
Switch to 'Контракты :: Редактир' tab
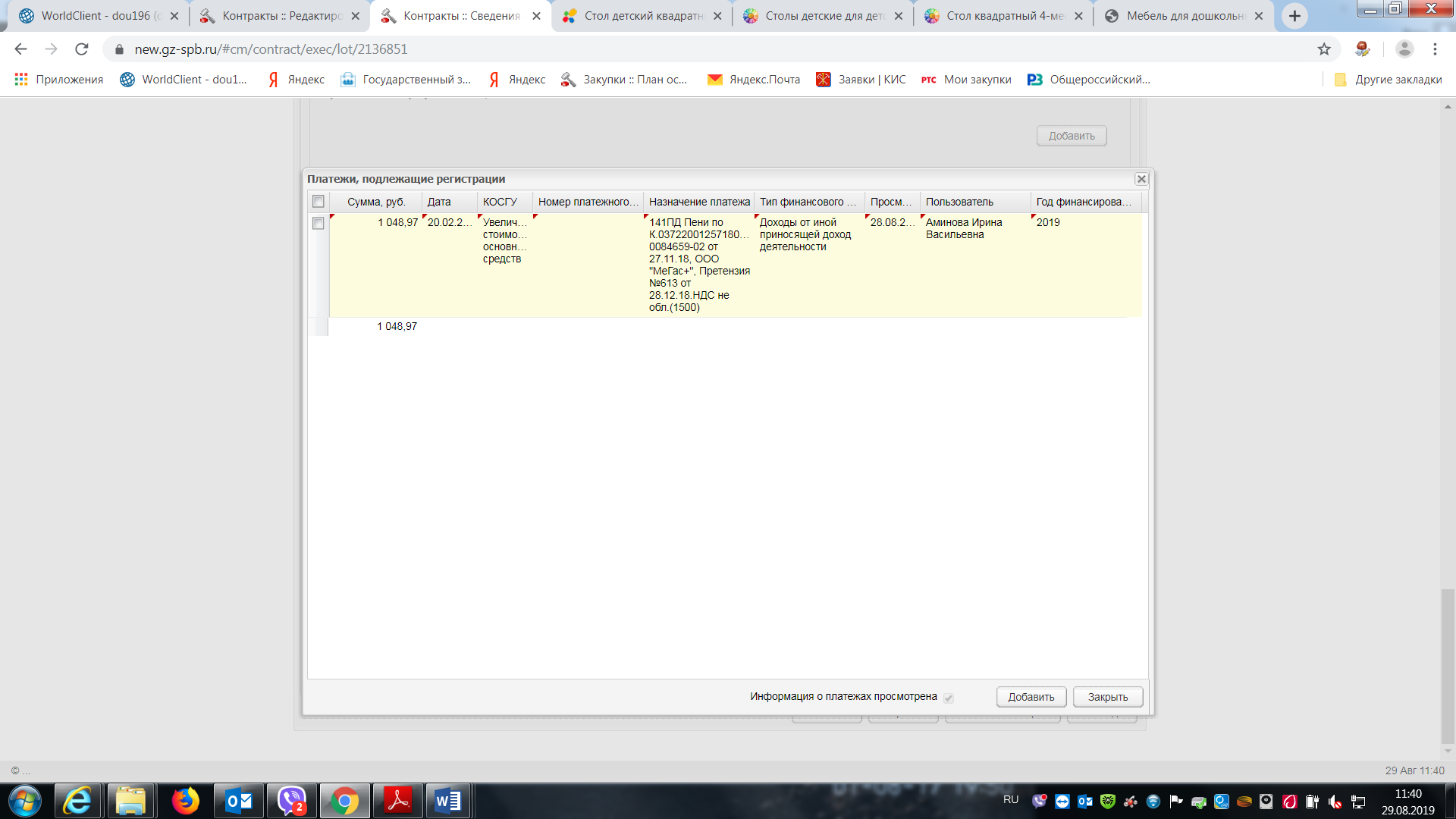[x=281, y=16]
